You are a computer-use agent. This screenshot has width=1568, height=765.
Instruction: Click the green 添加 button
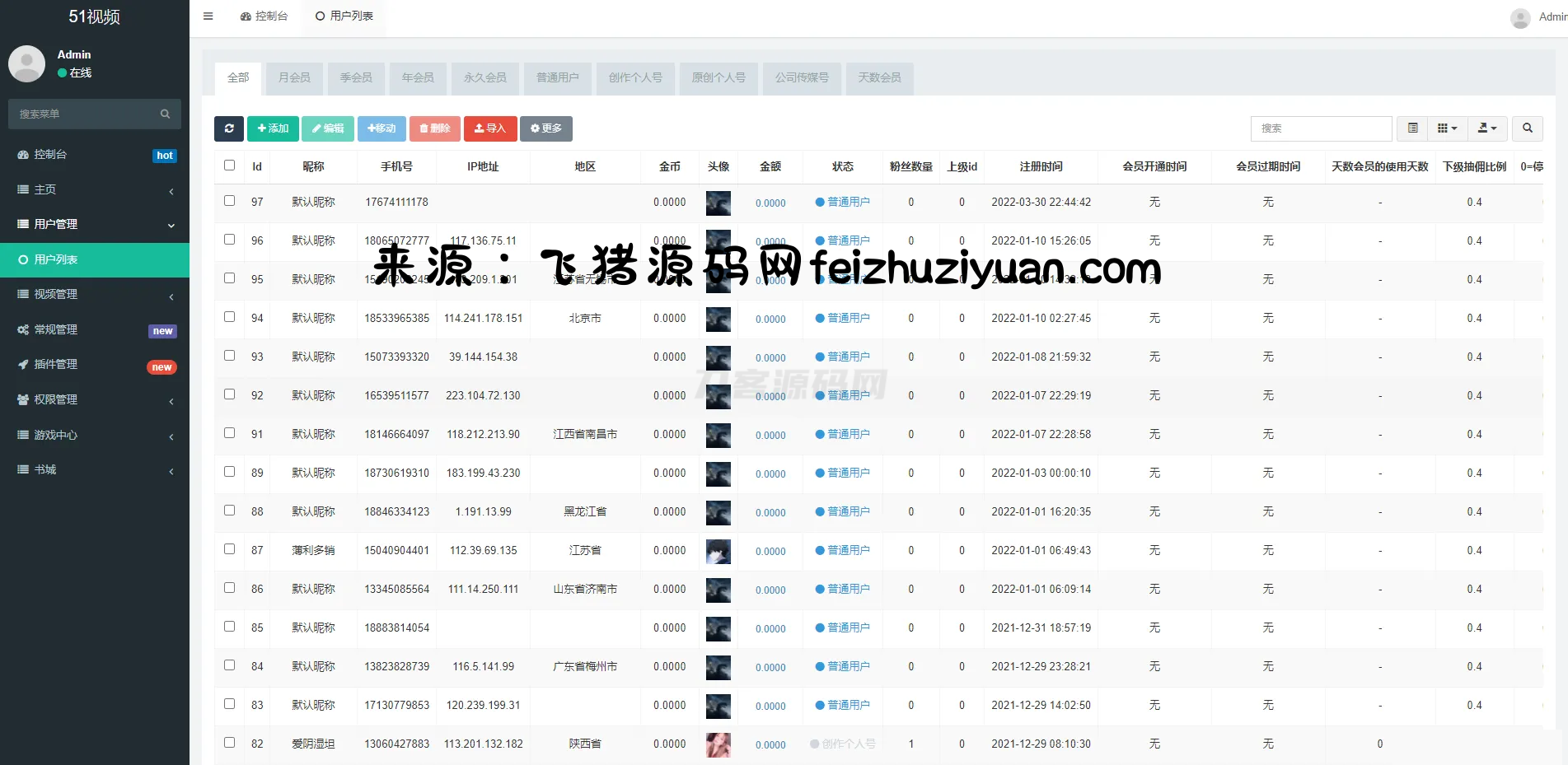273,128
